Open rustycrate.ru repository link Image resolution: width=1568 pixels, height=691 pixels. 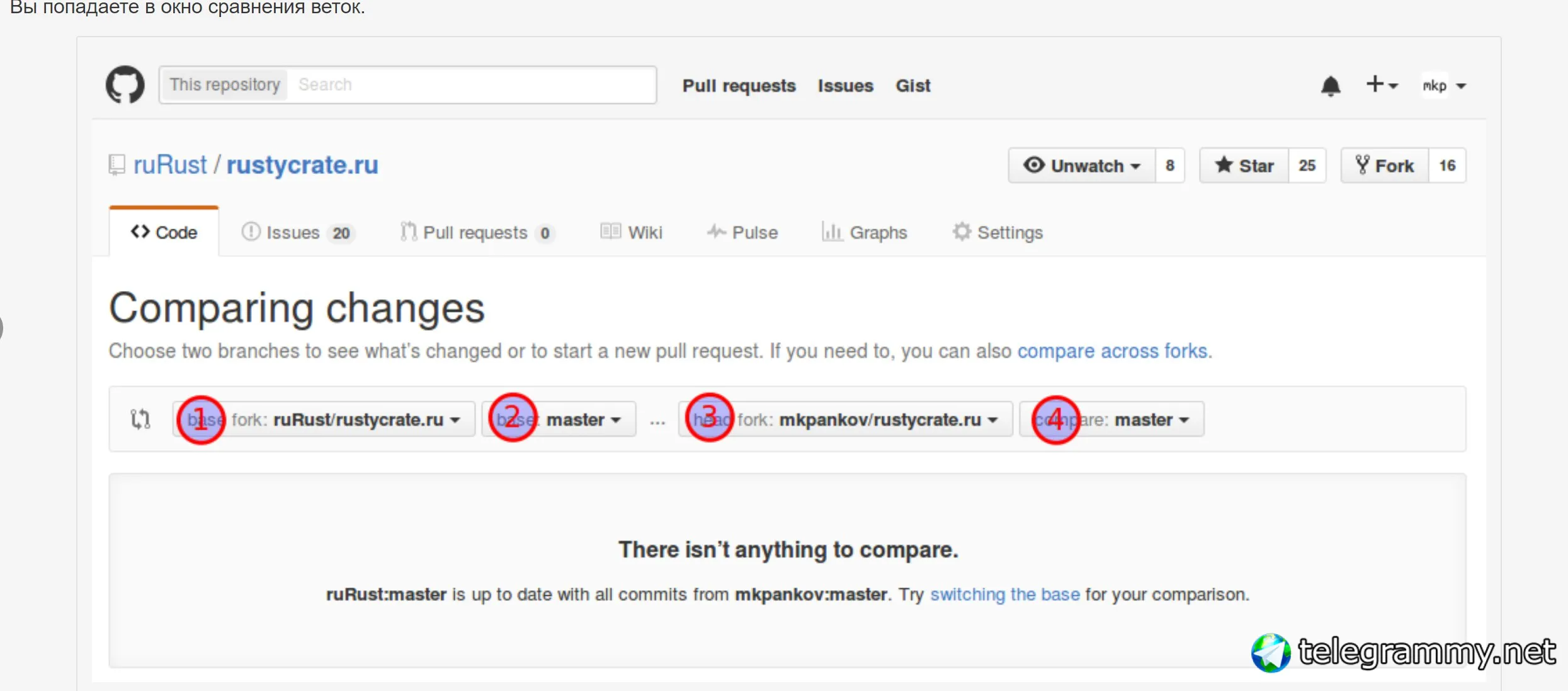[302, 165]
